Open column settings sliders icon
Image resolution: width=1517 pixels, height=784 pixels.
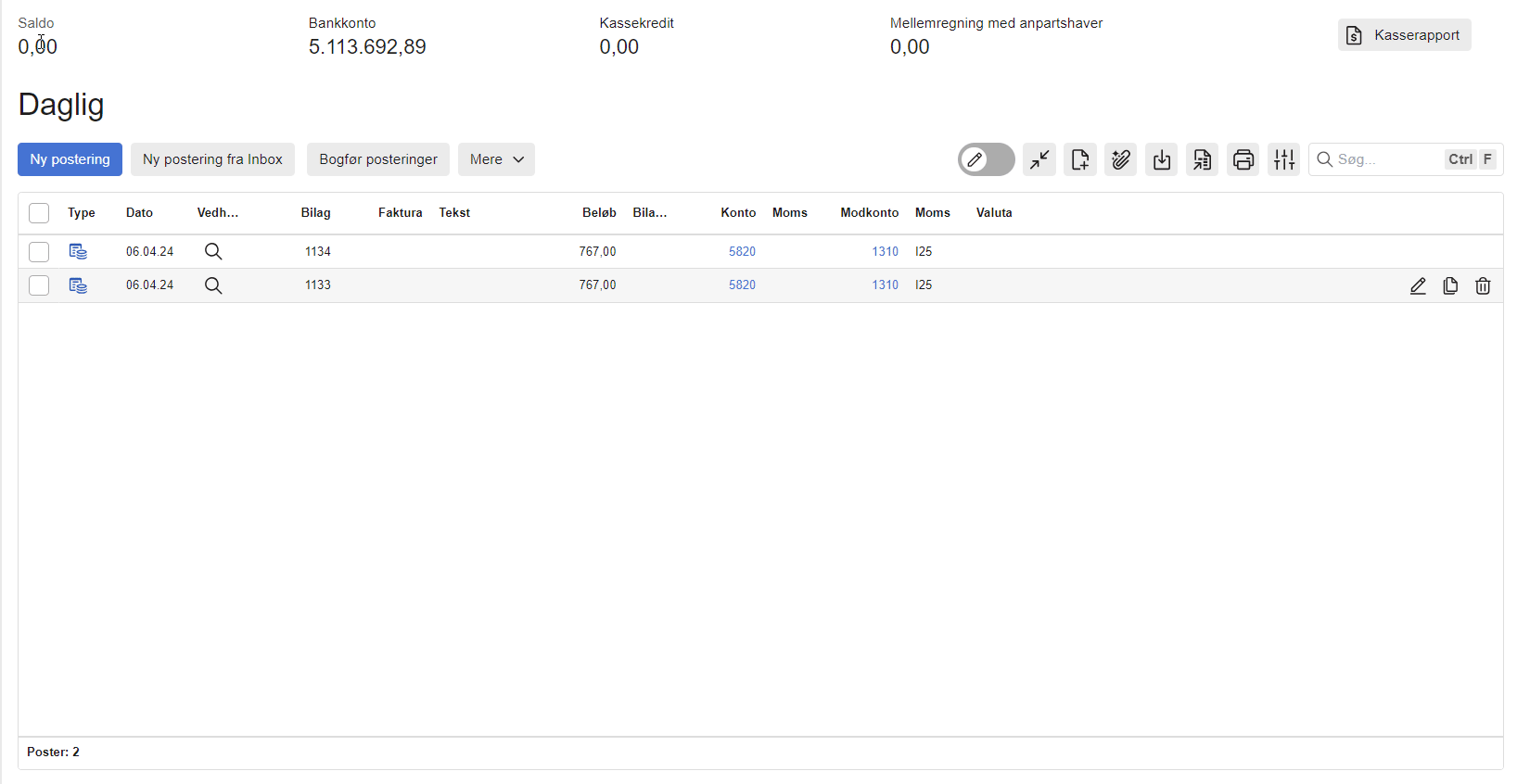pos(1284,159)
